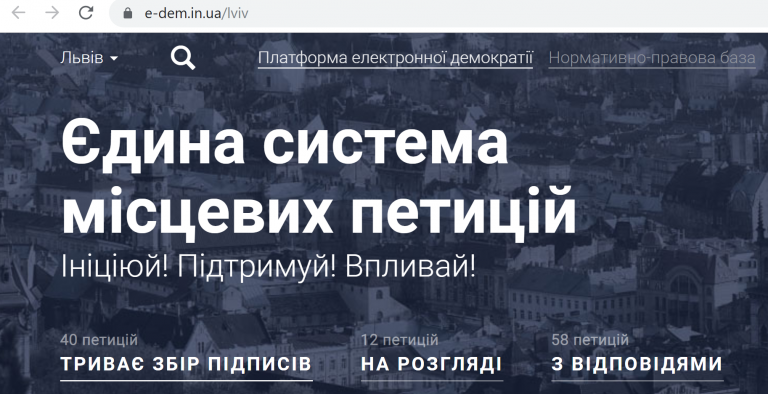Switch to the НА РОЗГЛЯДІ tab
This screenshot has height=394, width=768.
click(x=432, y=364)
